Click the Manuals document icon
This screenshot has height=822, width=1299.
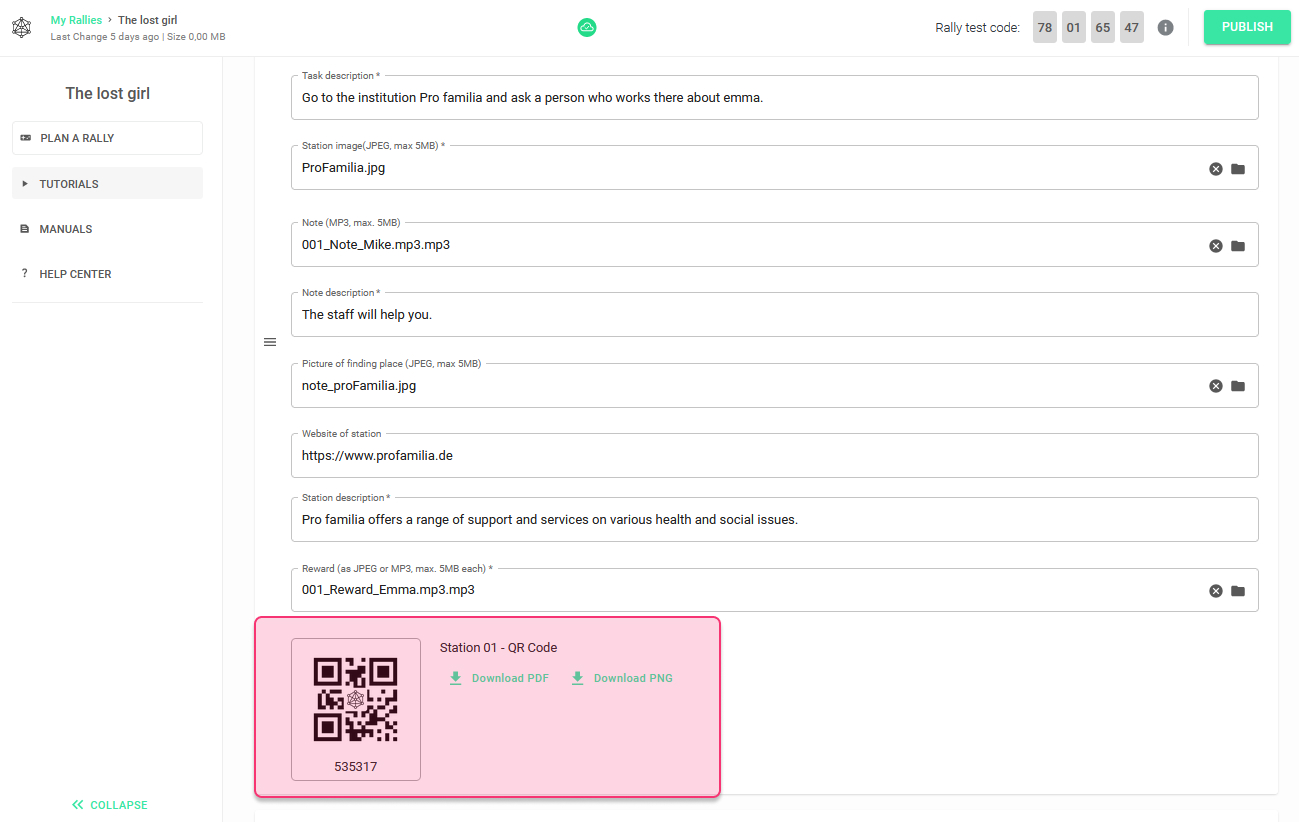point(25,229)
